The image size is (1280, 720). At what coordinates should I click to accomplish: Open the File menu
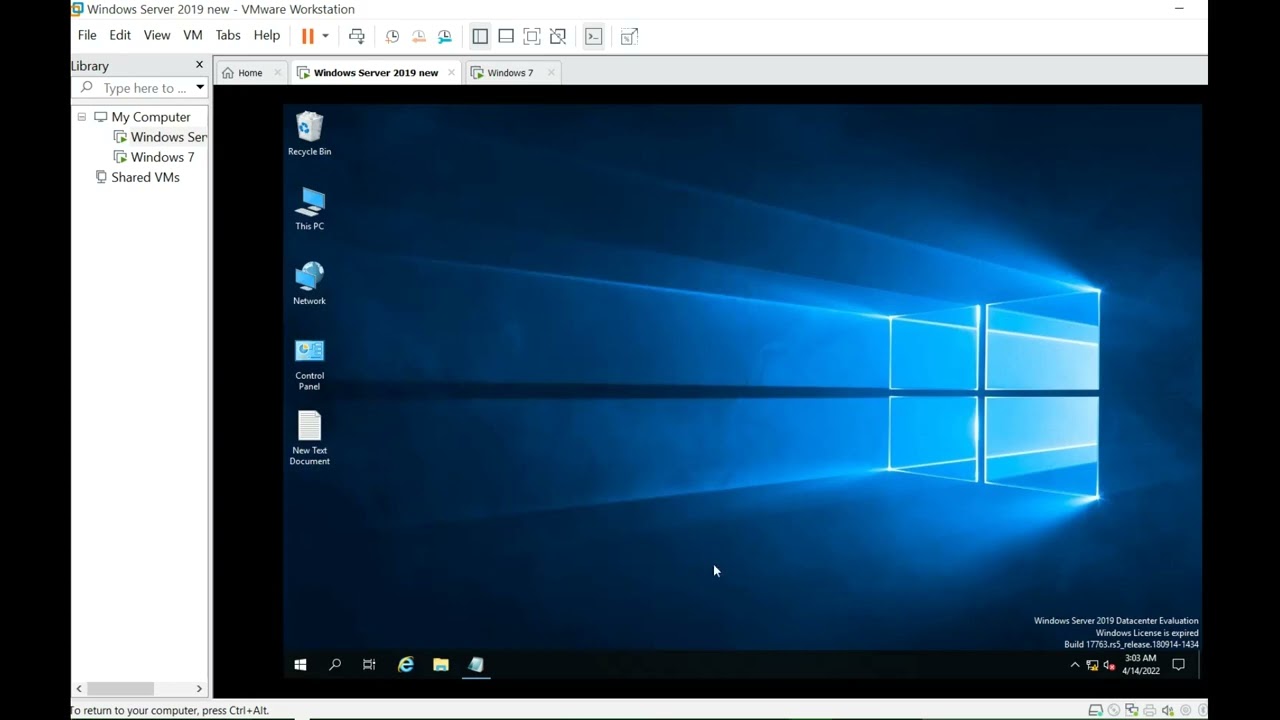[87, 35]
